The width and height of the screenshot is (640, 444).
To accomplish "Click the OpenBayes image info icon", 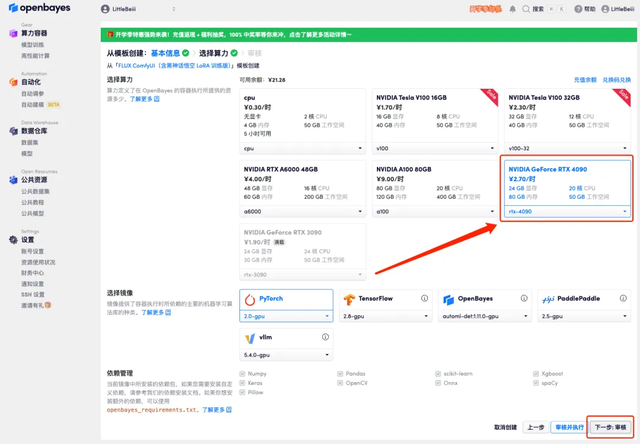I will pos(524,298).
